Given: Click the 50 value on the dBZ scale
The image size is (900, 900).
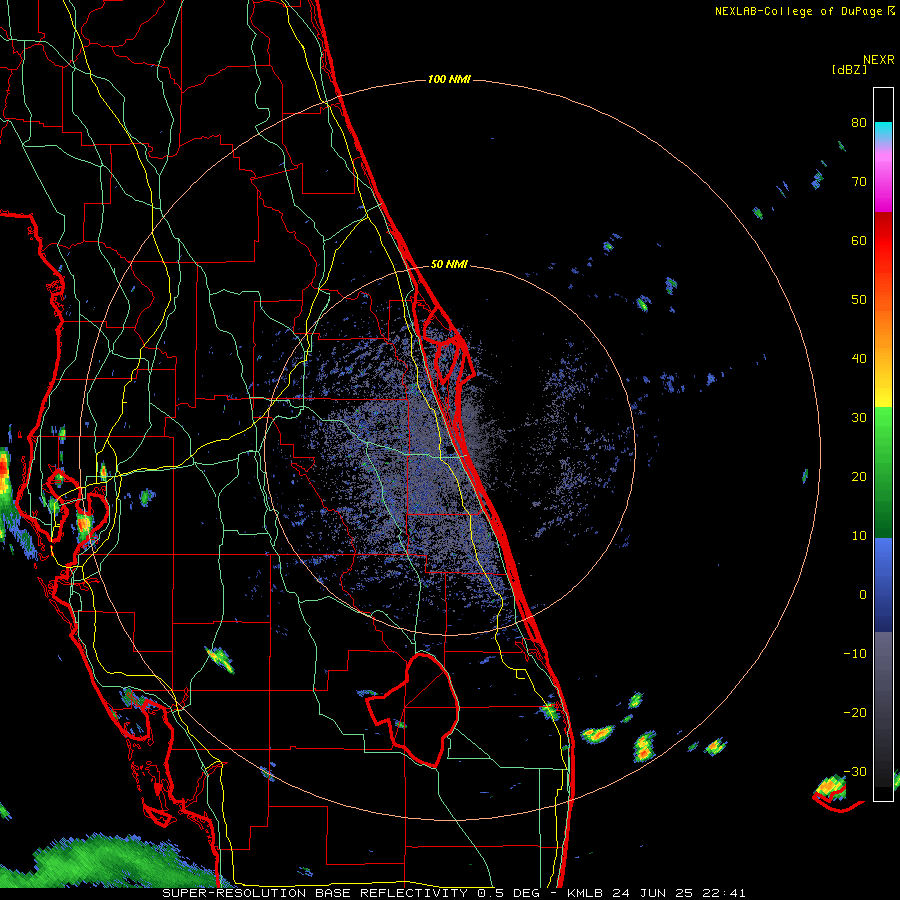Looking at the screenshot, I should [859, 300].
